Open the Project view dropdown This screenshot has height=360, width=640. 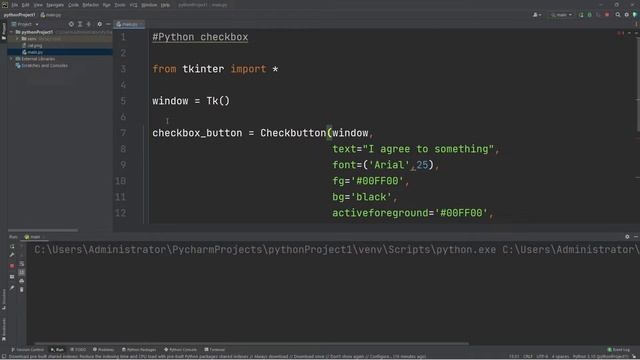[25, 24]
